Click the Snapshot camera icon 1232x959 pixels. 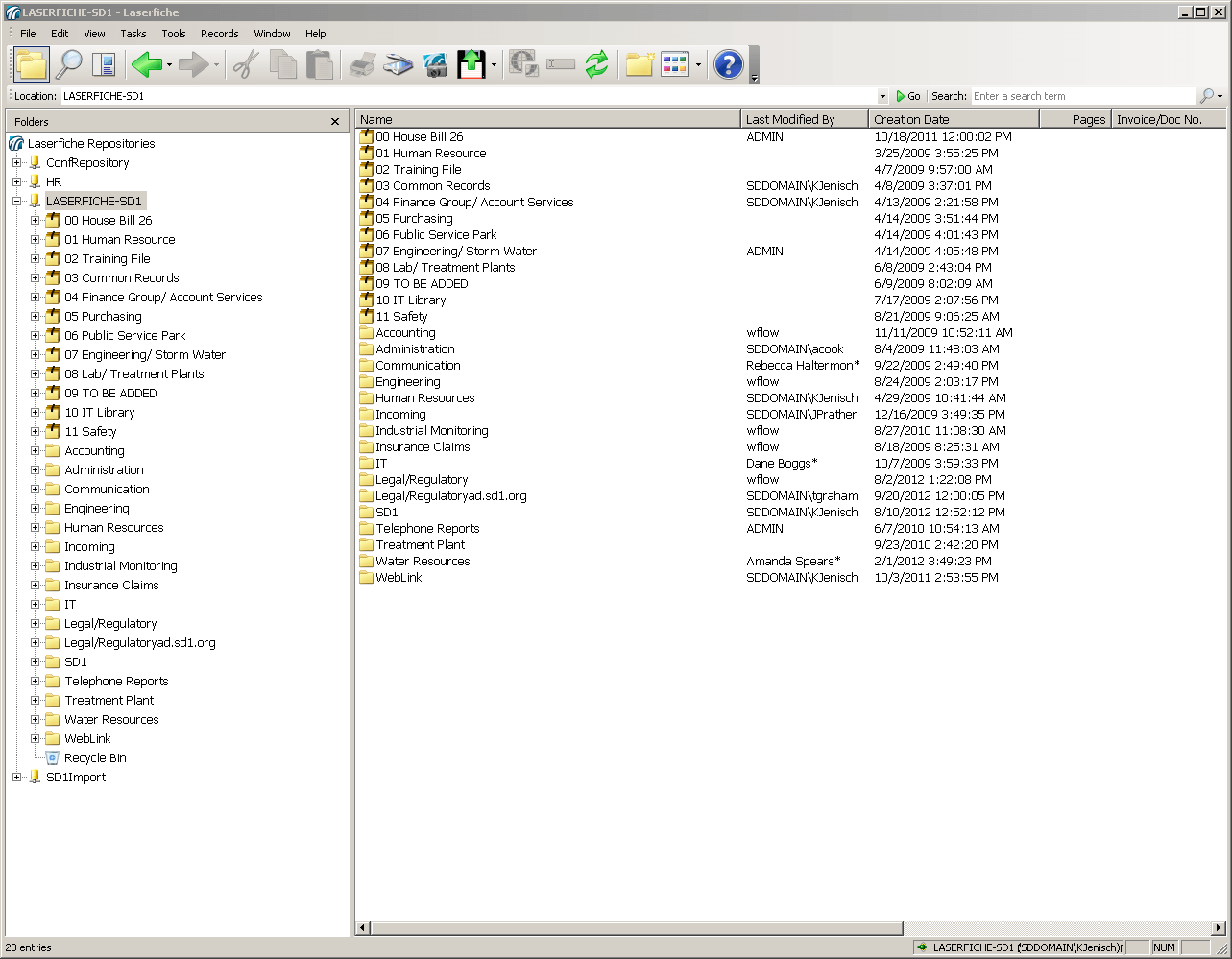coord(435,64)
